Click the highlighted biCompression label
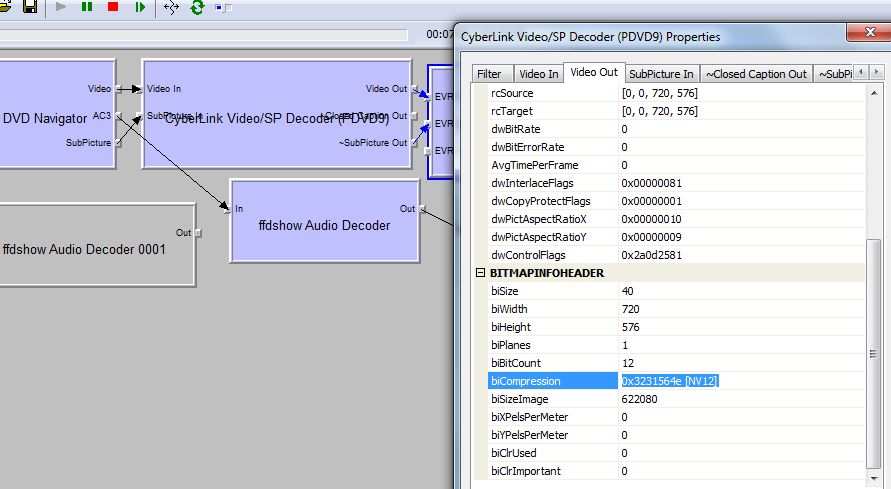891x489 pixels. point(552,381)
